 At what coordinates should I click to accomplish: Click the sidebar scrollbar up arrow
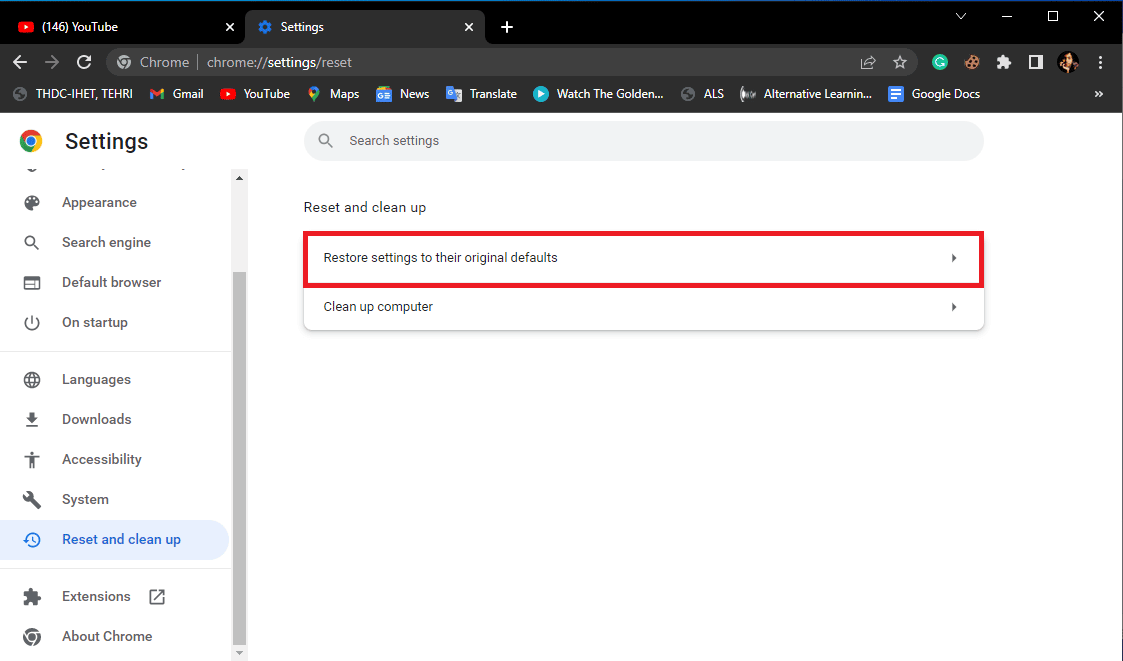239,178
